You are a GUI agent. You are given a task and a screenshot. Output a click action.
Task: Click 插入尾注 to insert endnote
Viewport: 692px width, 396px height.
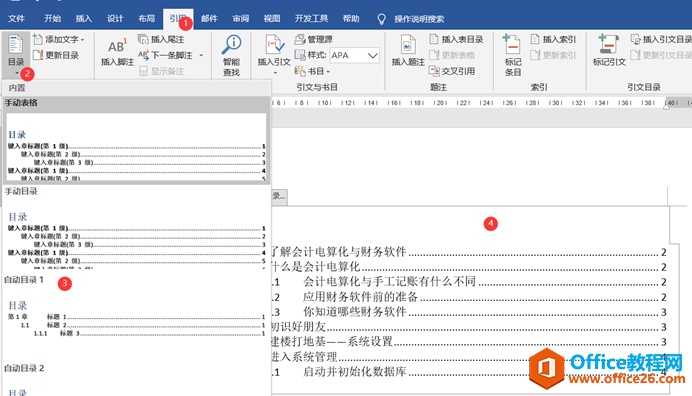point(161,39)
